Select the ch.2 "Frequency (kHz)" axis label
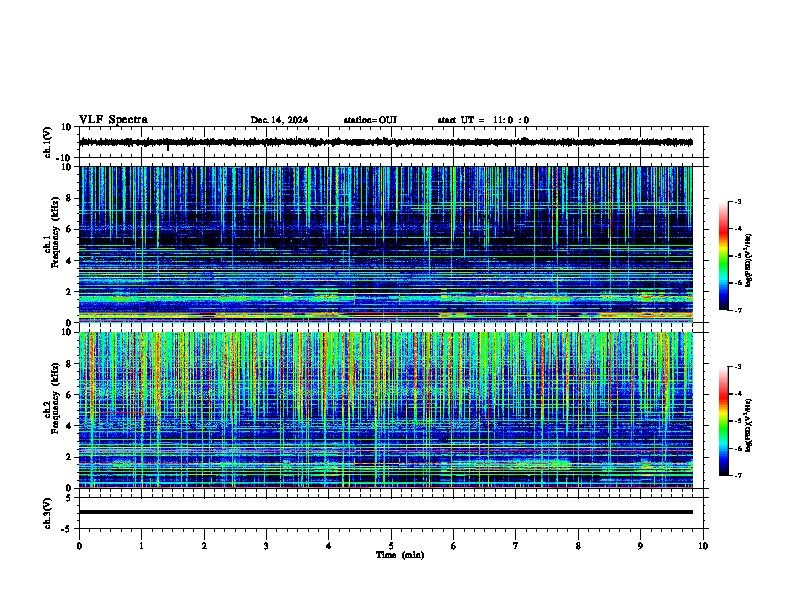Viewport: 792px width, 612px height. pos(54,398)
